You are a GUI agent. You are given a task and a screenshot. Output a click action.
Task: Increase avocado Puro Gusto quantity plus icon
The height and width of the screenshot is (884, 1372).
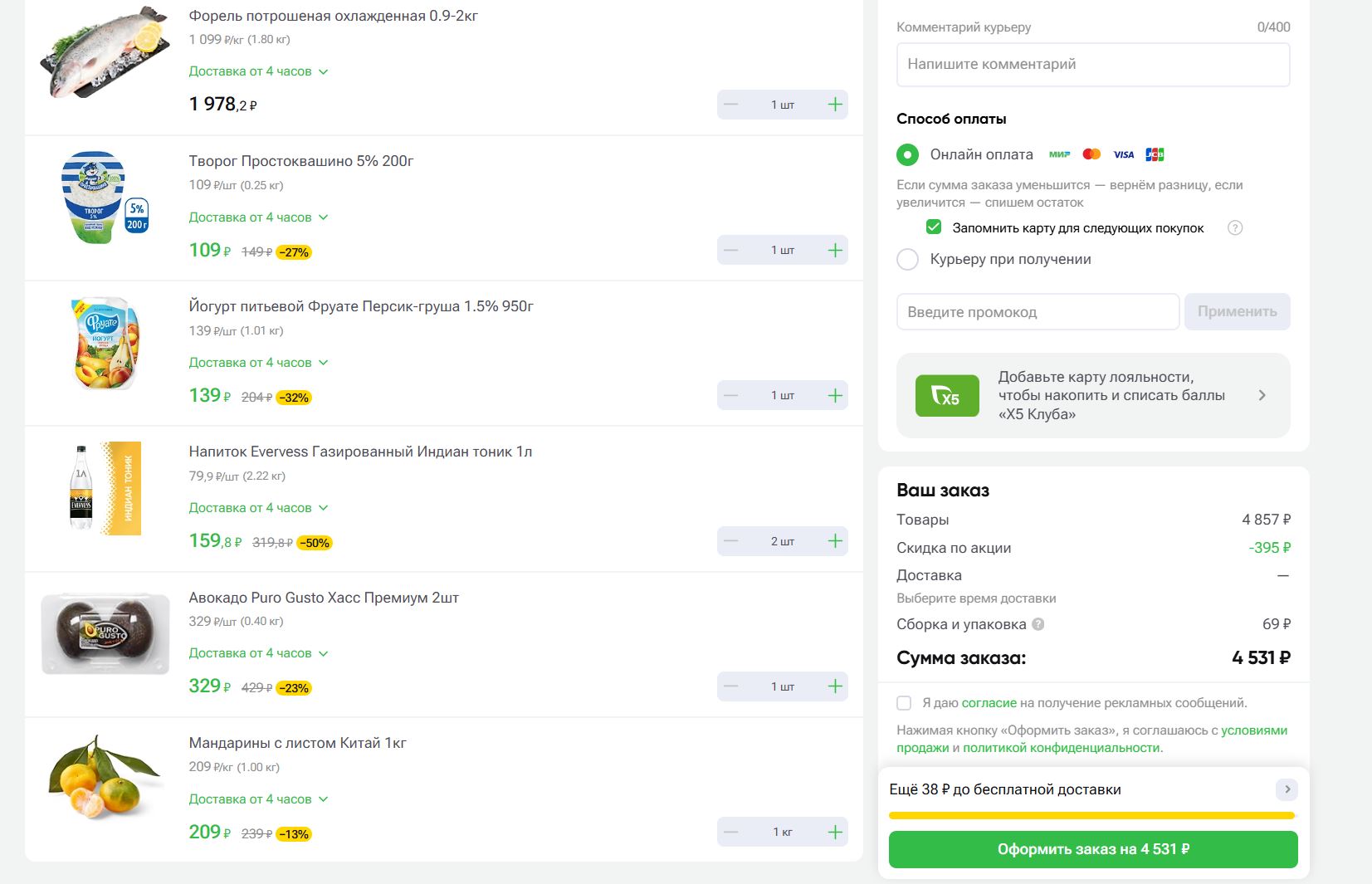835,686
